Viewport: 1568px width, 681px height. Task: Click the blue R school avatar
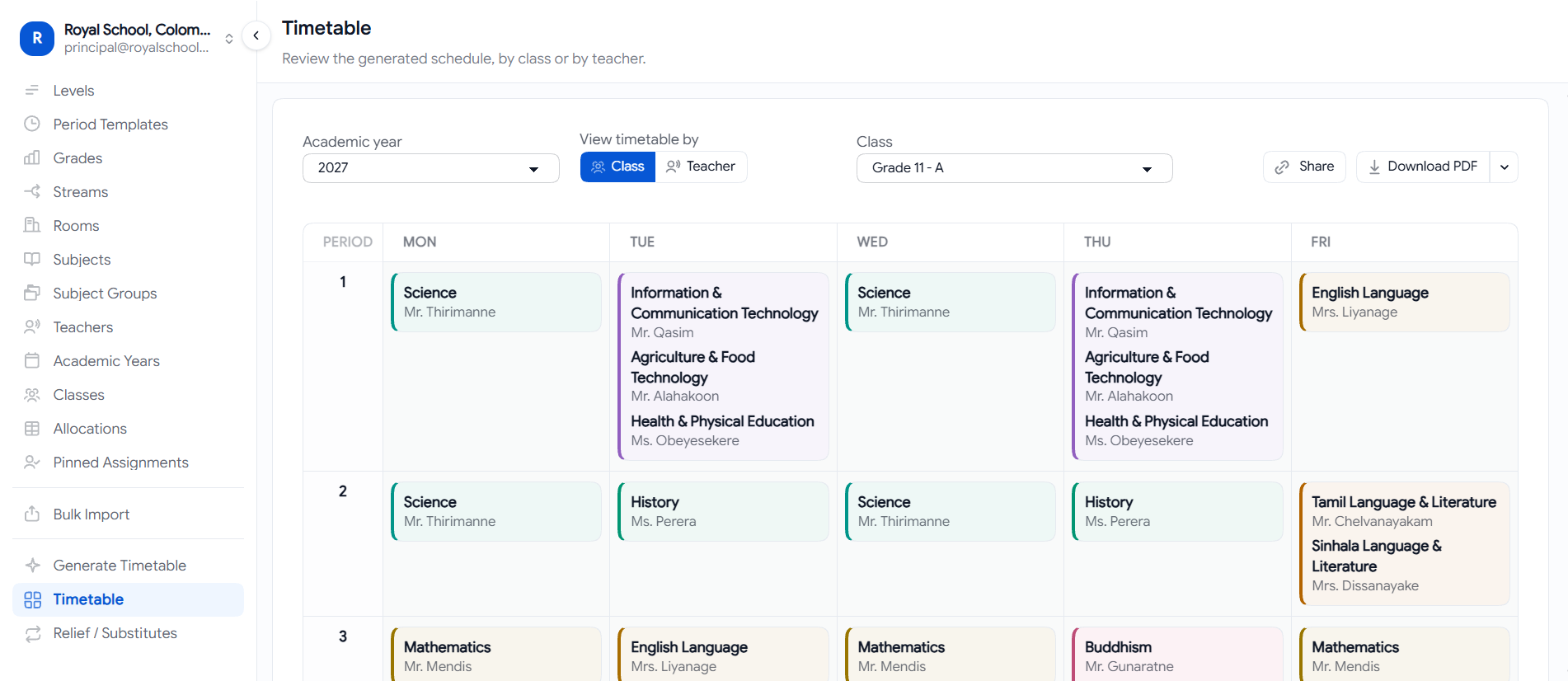(x=37, y=38)
